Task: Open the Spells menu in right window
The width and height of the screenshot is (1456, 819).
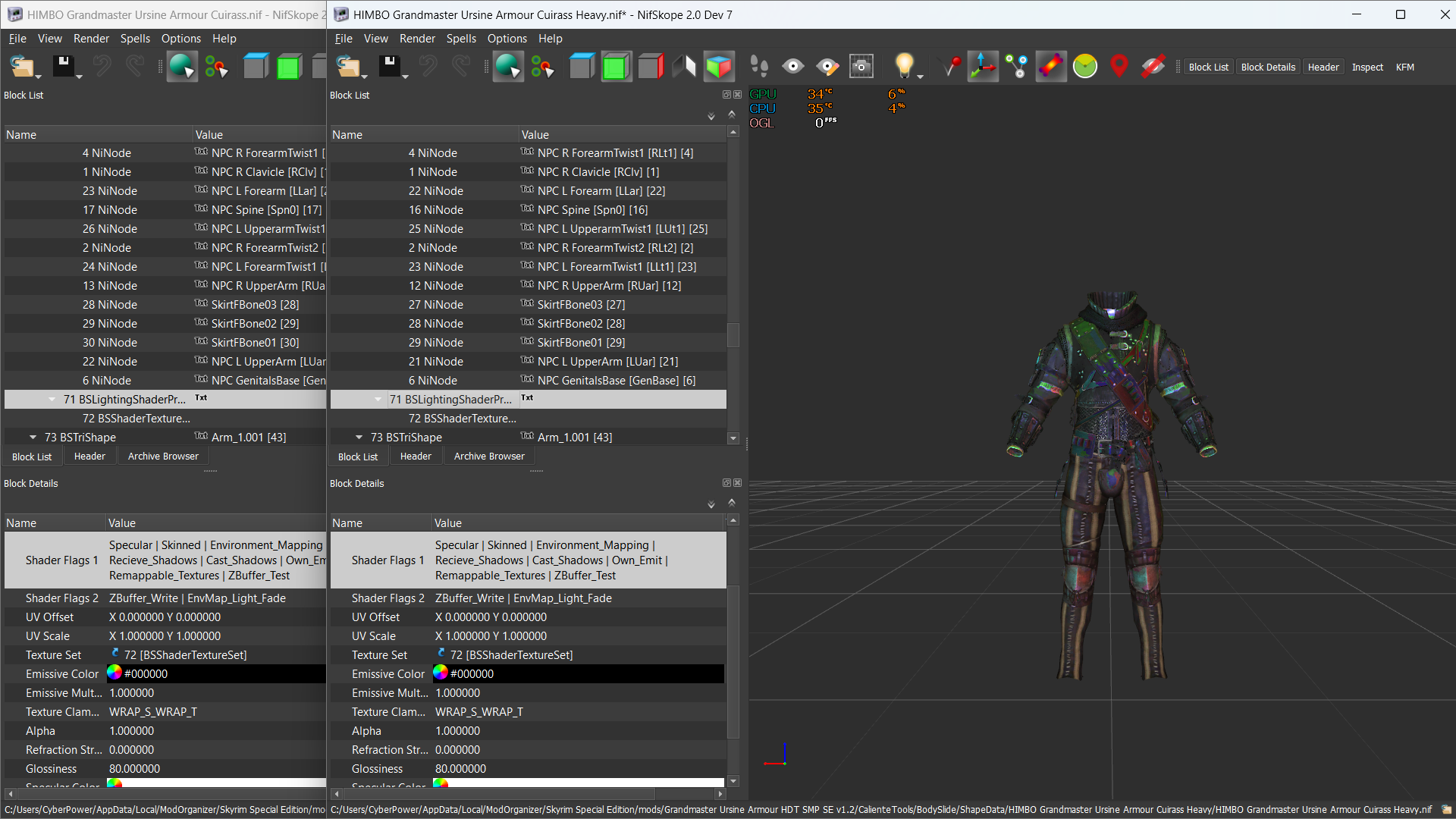Action: coord(460,39)
